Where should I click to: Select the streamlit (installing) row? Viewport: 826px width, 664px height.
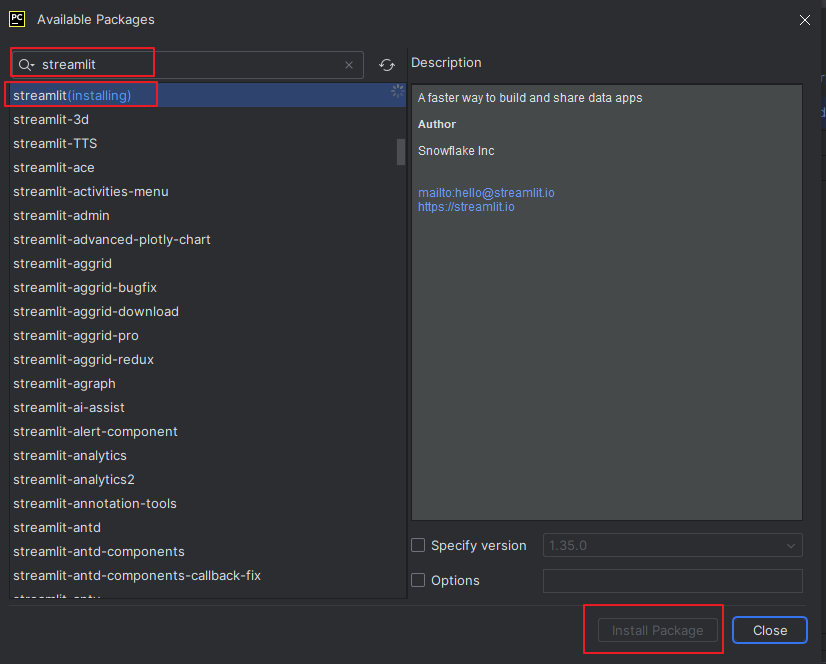click(208, 95)
